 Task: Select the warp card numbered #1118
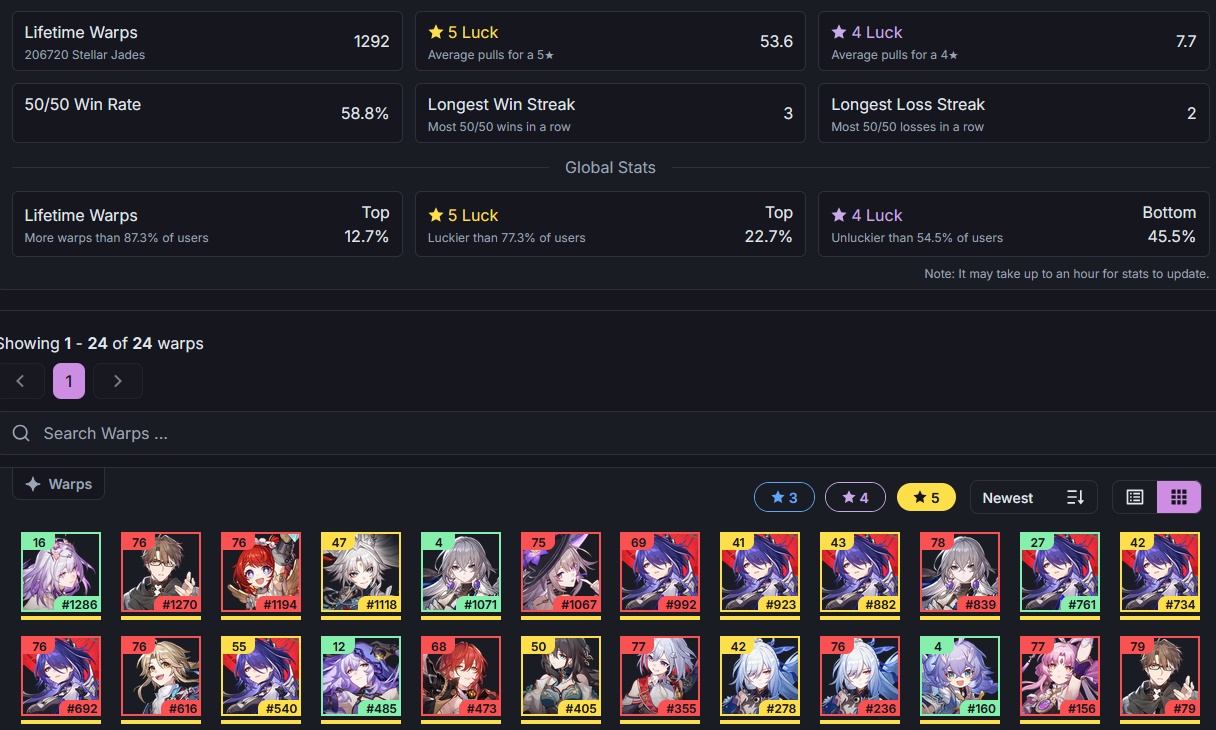361,572
